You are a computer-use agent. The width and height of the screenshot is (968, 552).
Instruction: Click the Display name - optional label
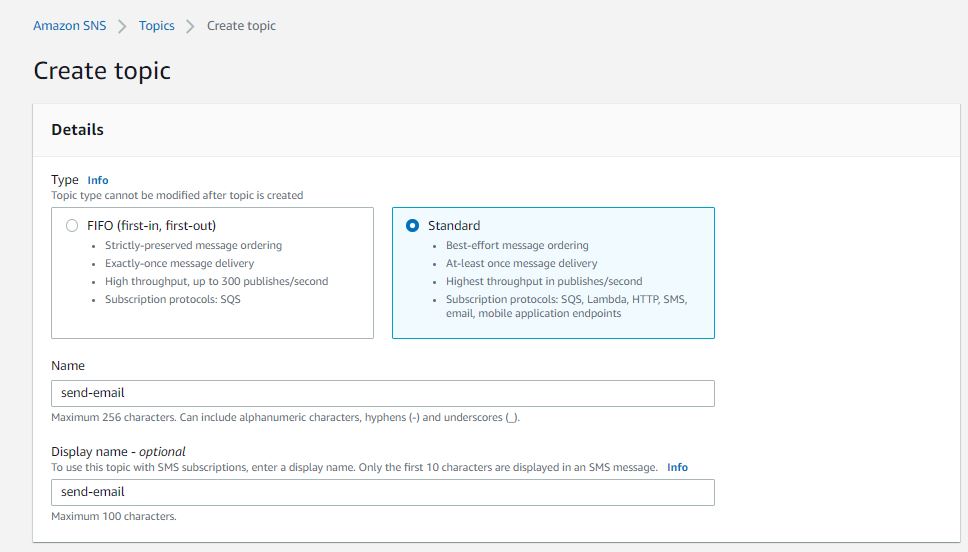point(118,451)
